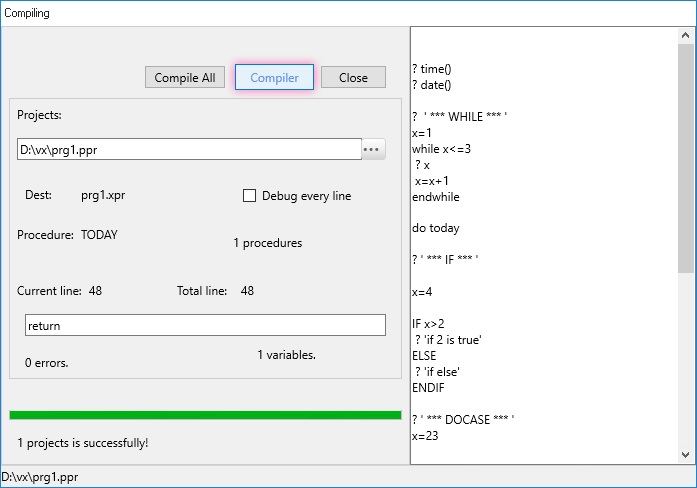Click the 'IF x>2' statement line
Screen dimensions: 697x488
(428, 324)
